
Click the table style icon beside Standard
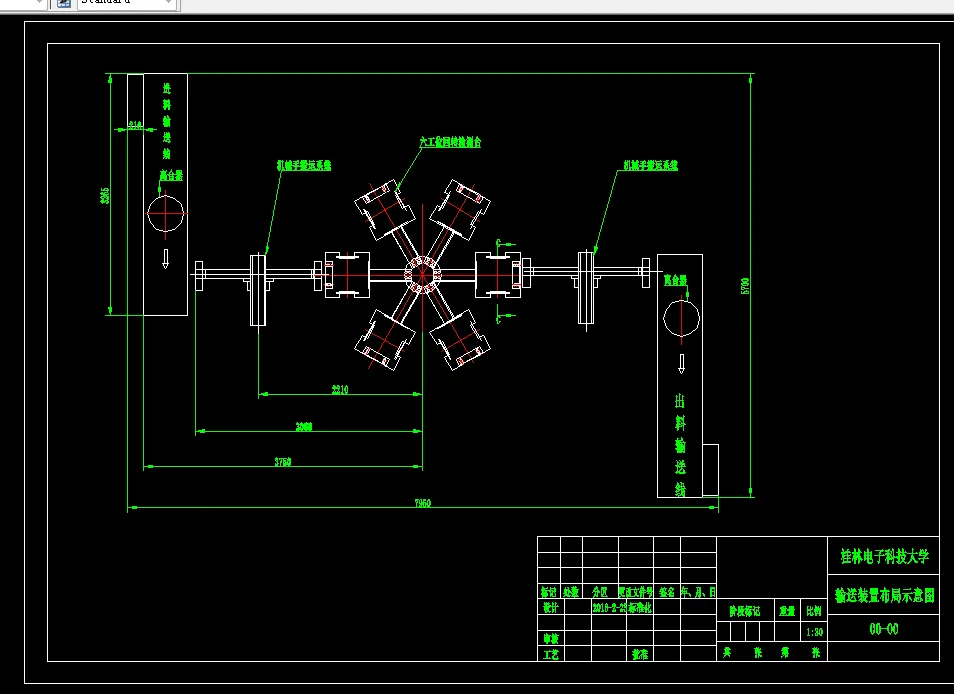(63, 2)
